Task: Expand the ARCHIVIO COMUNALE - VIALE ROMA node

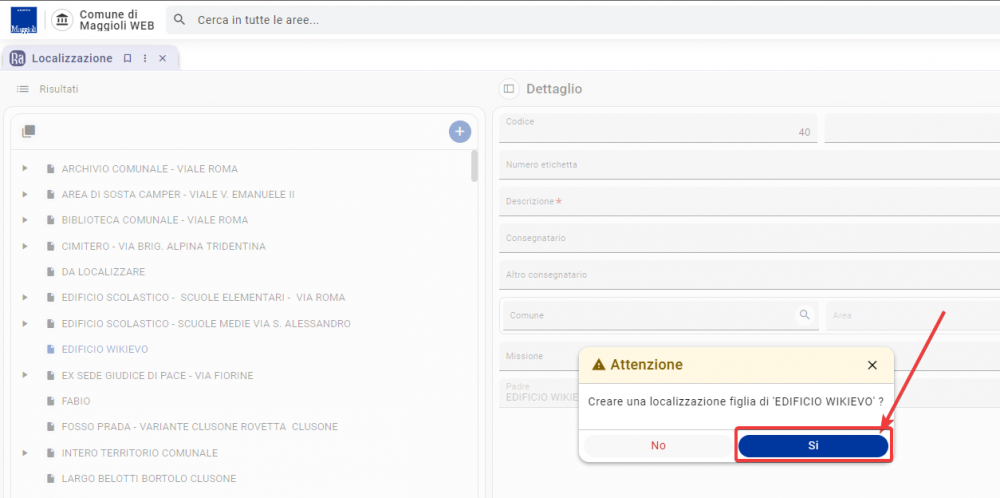Action: coord(25,168)
